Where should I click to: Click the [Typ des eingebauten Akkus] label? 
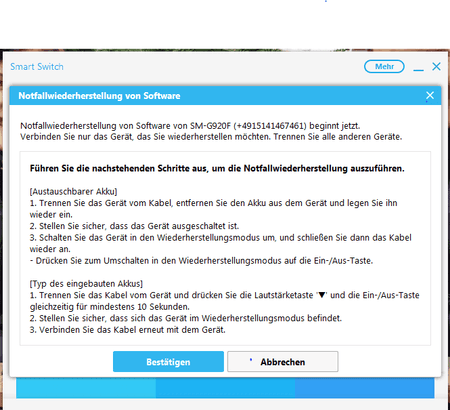point(86,284)
